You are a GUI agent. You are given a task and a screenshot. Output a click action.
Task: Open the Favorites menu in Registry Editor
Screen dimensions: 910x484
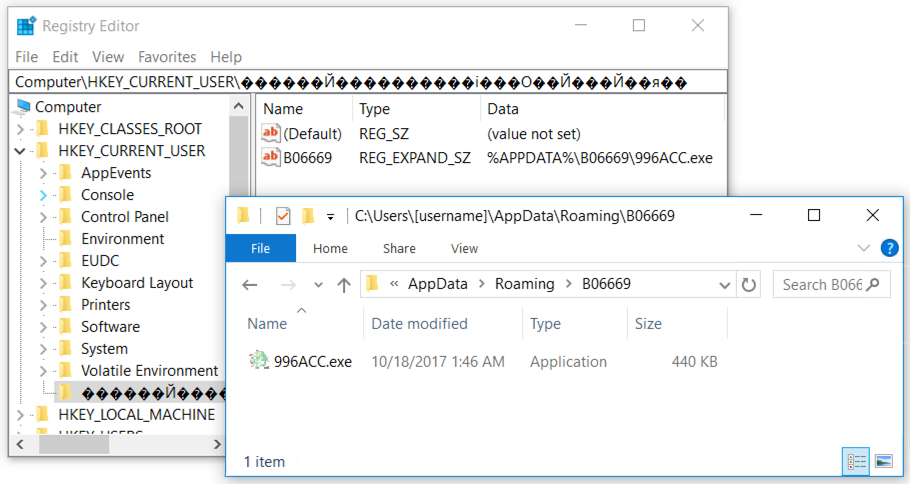pyautogui.click(x=167, y=57)
